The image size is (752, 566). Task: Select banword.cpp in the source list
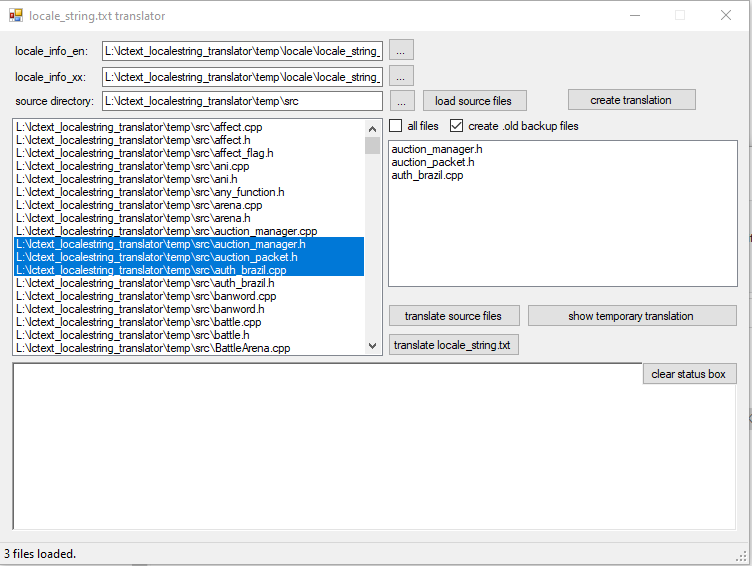pos(189,296)
